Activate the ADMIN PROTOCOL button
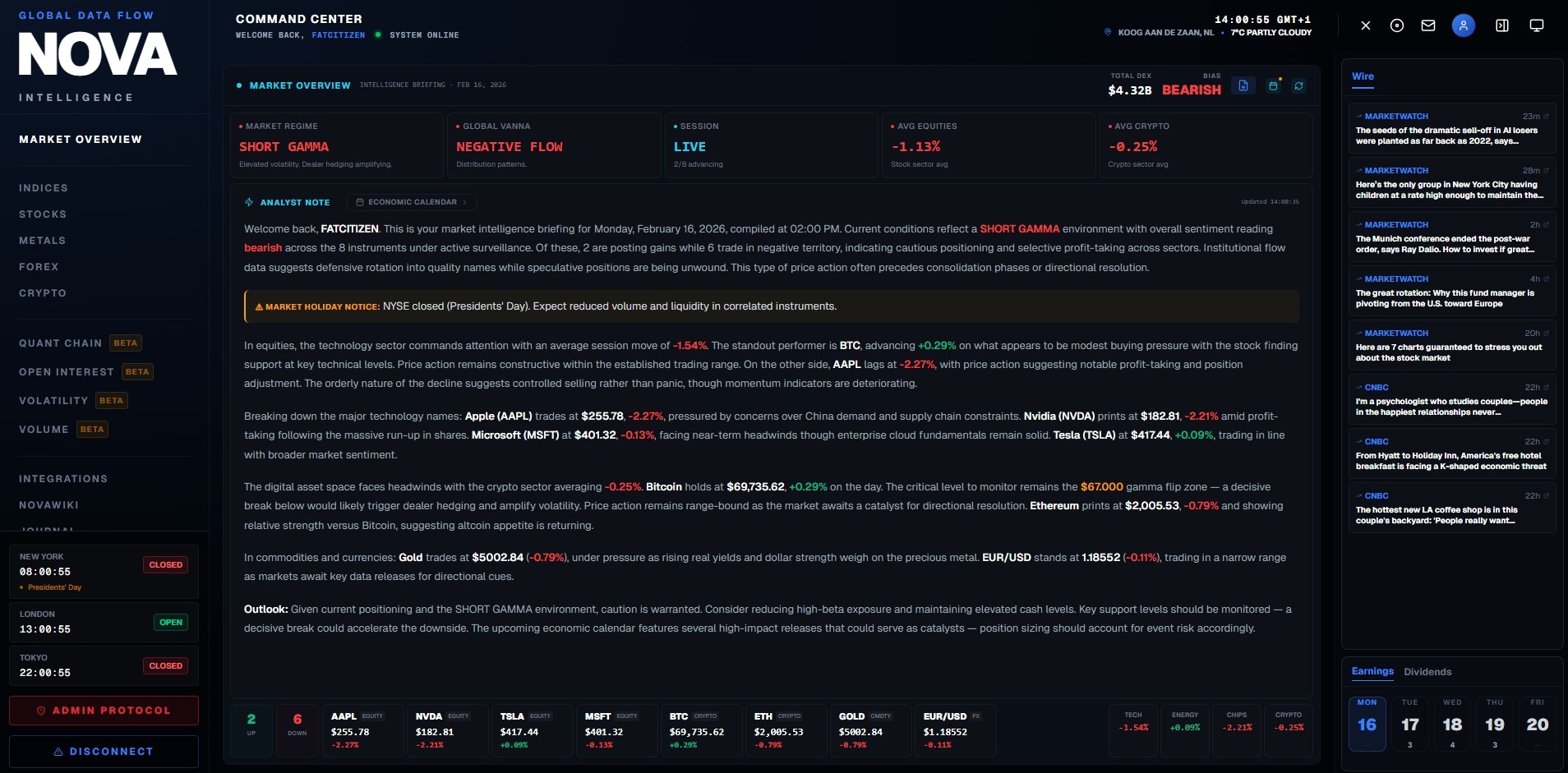The width and height of the screenshot is (1568, 773). 104,710
